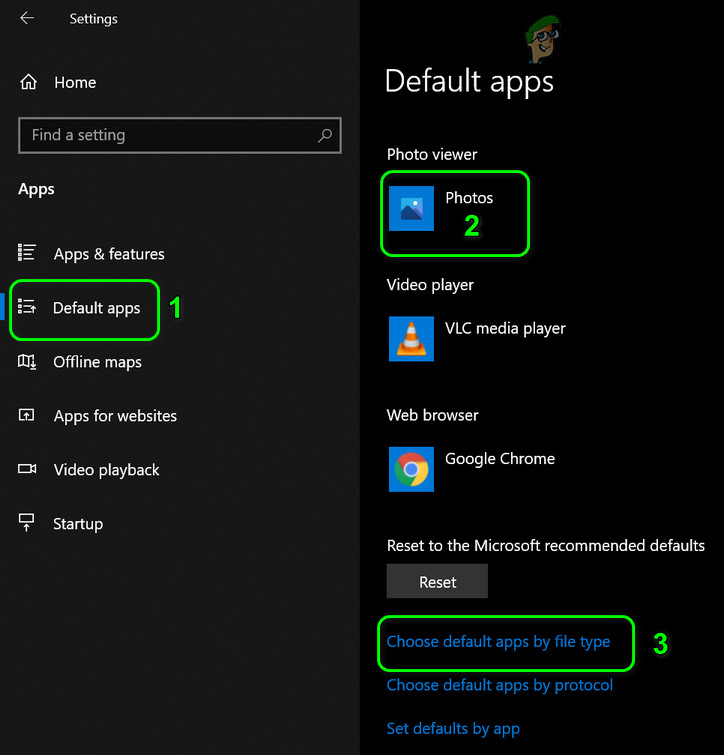Open Choose default apps by protocol

click(x=500, y=685)
